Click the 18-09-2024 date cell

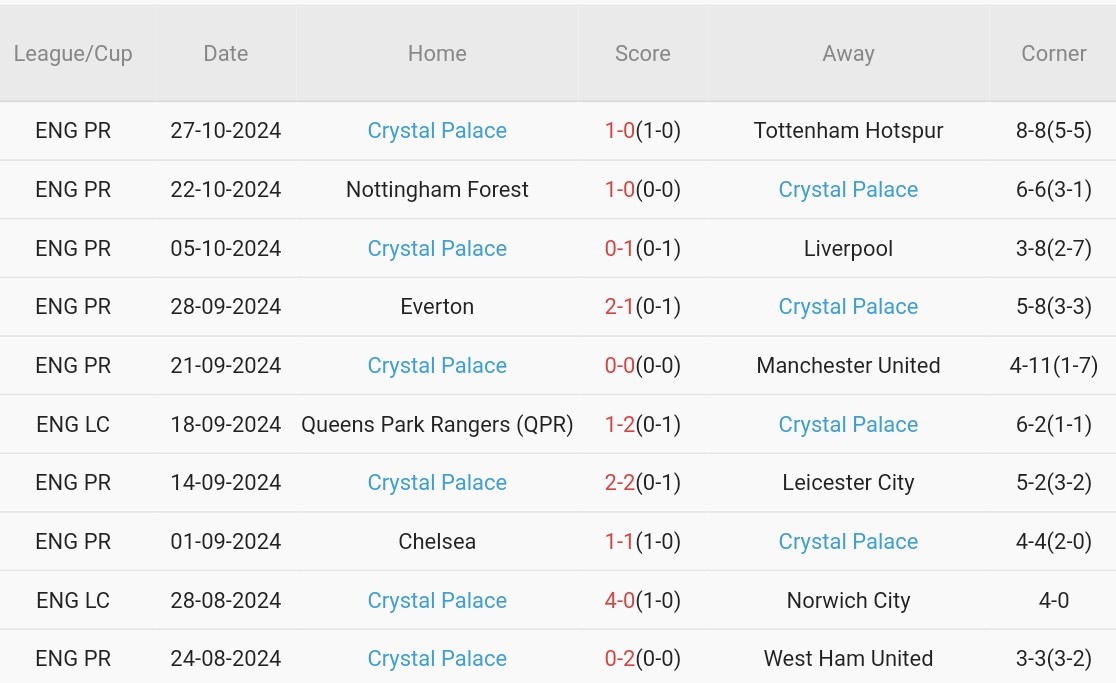225,425
